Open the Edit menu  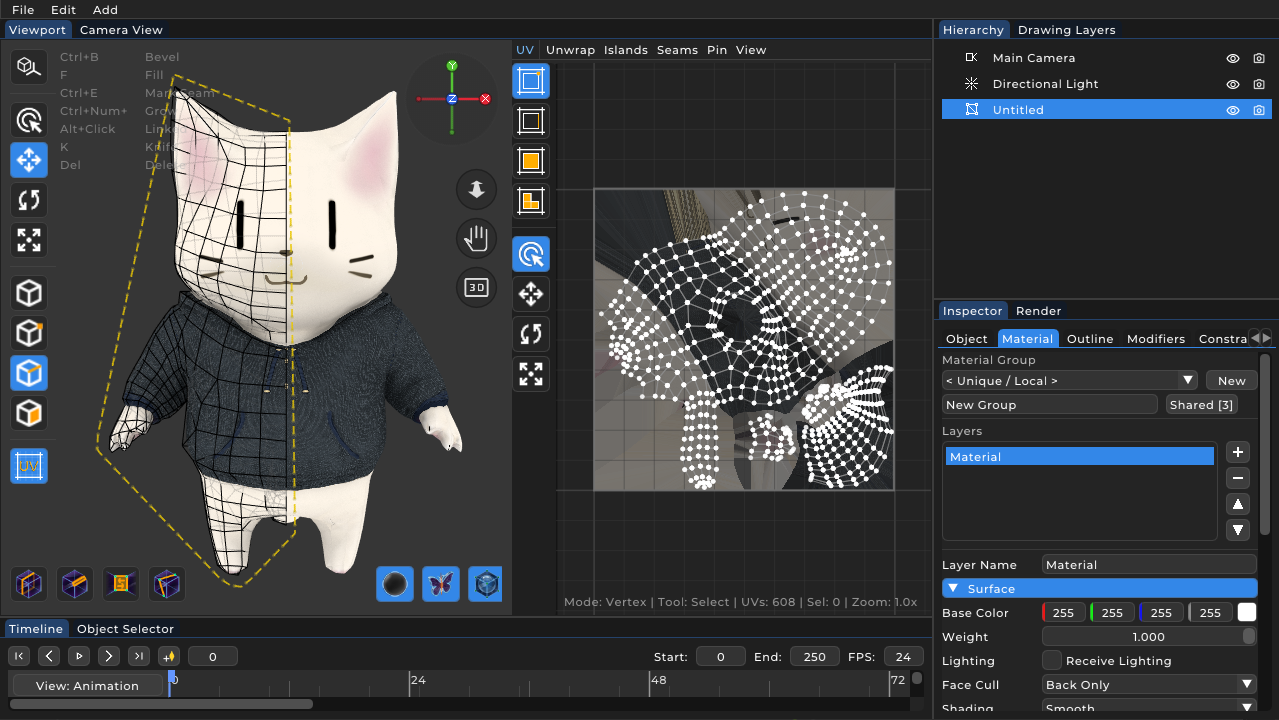(63, 10)
